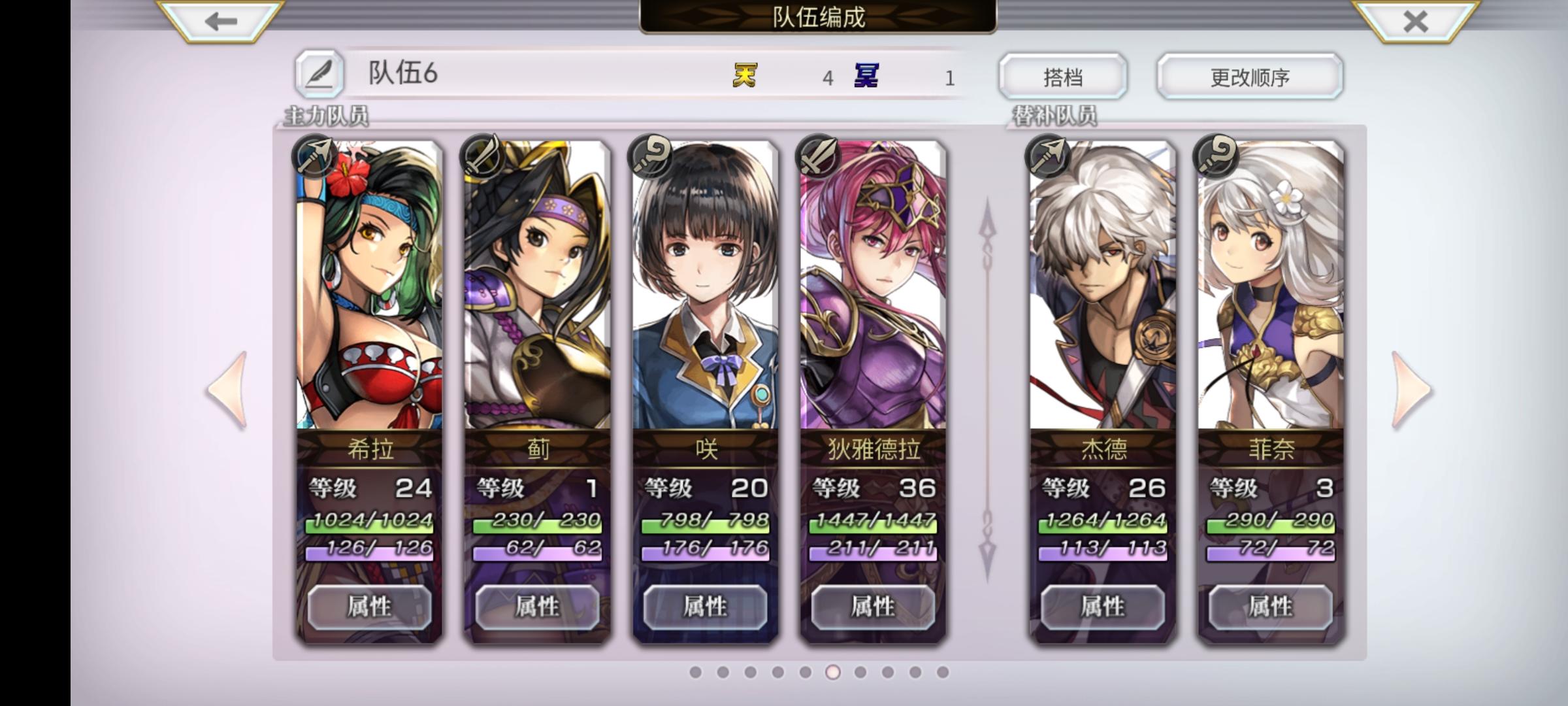Go to previous team with left arrow
This screenshot has width=1568, height=706.
coord(228,390)
